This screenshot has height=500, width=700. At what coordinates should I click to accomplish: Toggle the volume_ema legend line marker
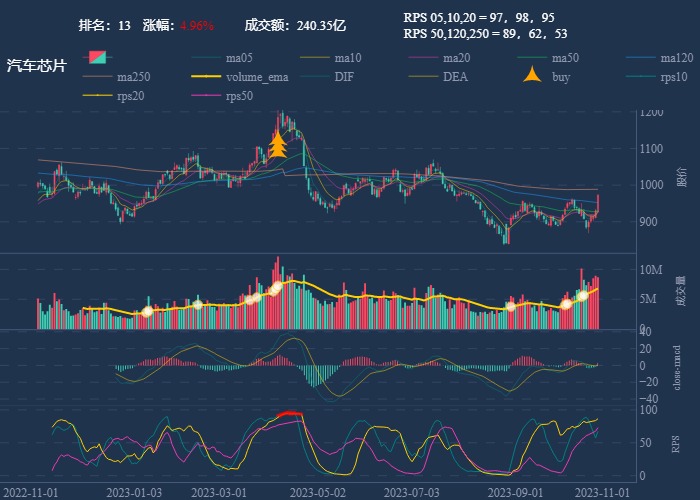[206, 77]
